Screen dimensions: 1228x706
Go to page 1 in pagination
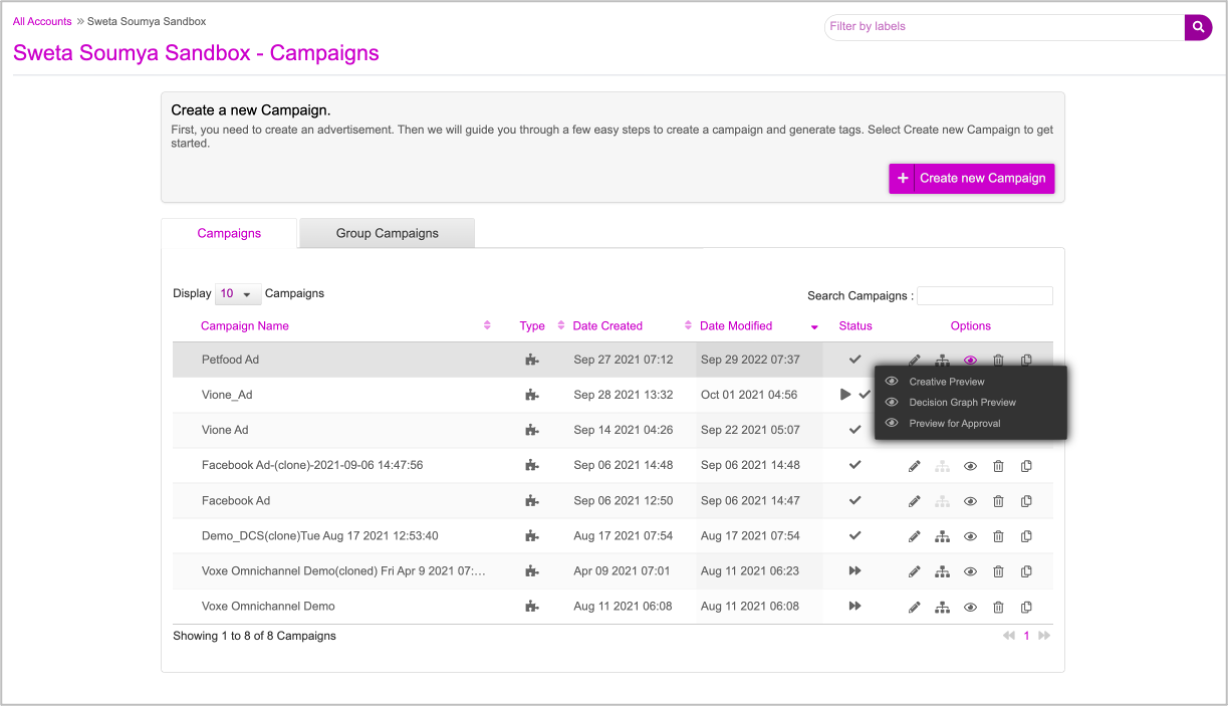(x=1026, y=636)
